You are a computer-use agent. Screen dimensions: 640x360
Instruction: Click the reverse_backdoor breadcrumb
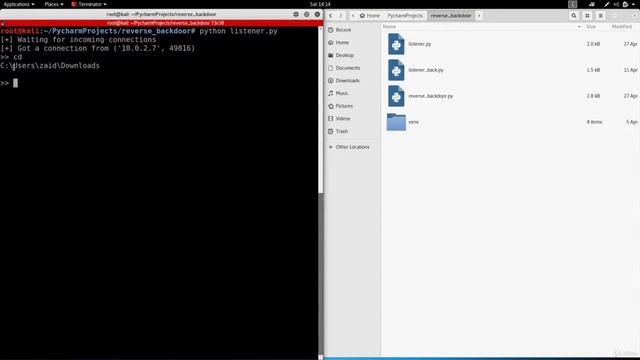pyautogui.click(x=451, y=16)
